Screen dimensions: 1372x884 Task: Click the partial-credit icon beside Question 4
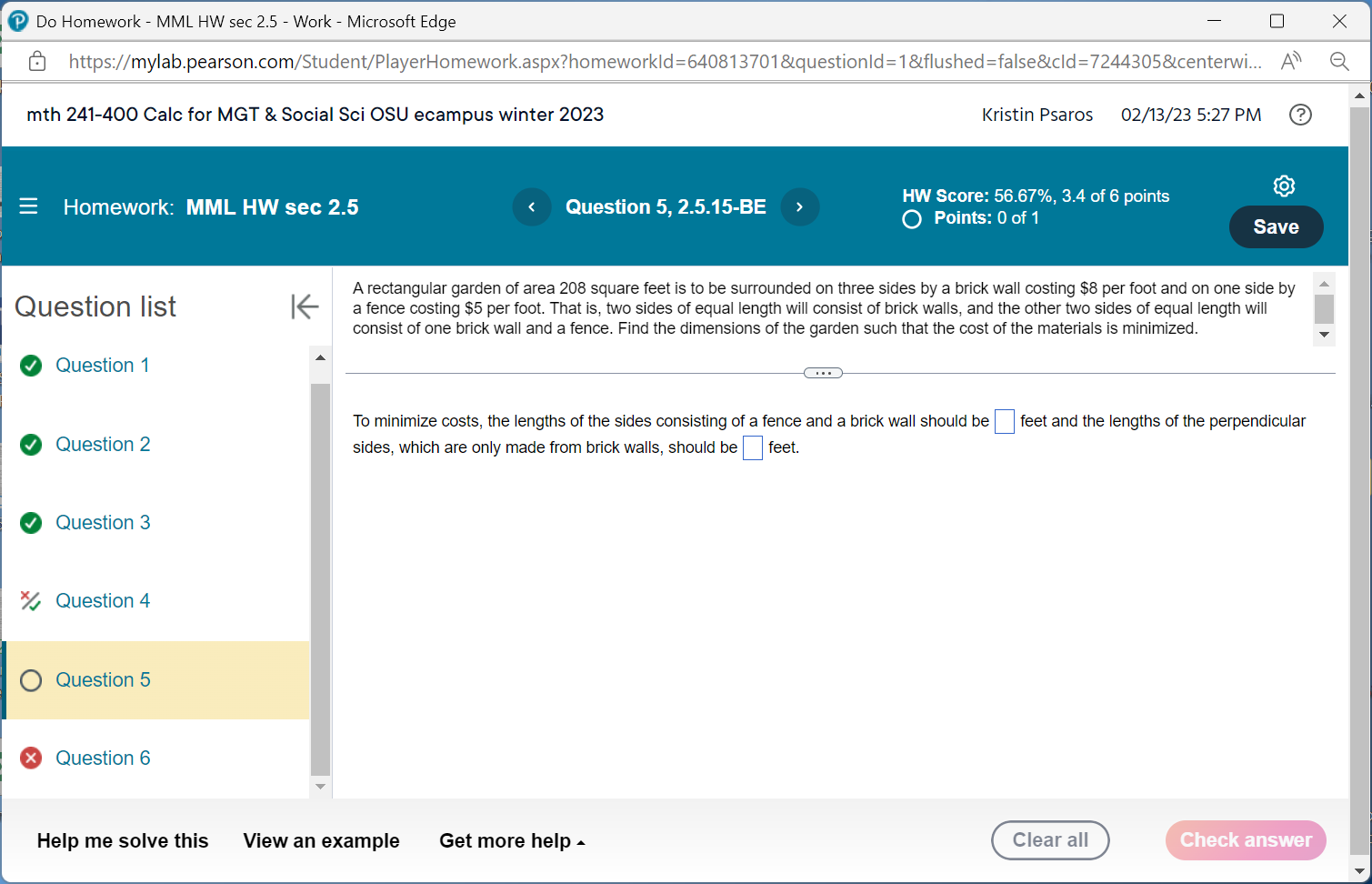coord(30,600)
